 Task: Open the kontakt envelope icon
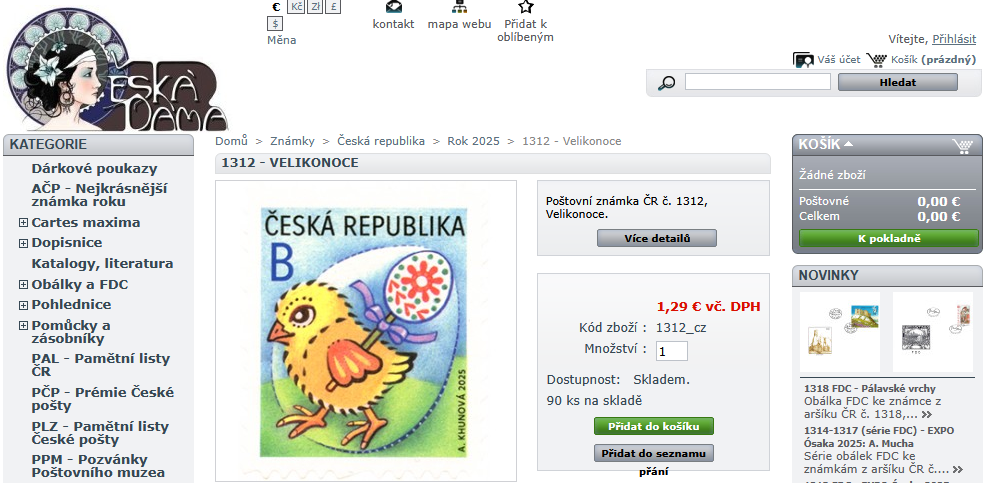tap(393, 8)
